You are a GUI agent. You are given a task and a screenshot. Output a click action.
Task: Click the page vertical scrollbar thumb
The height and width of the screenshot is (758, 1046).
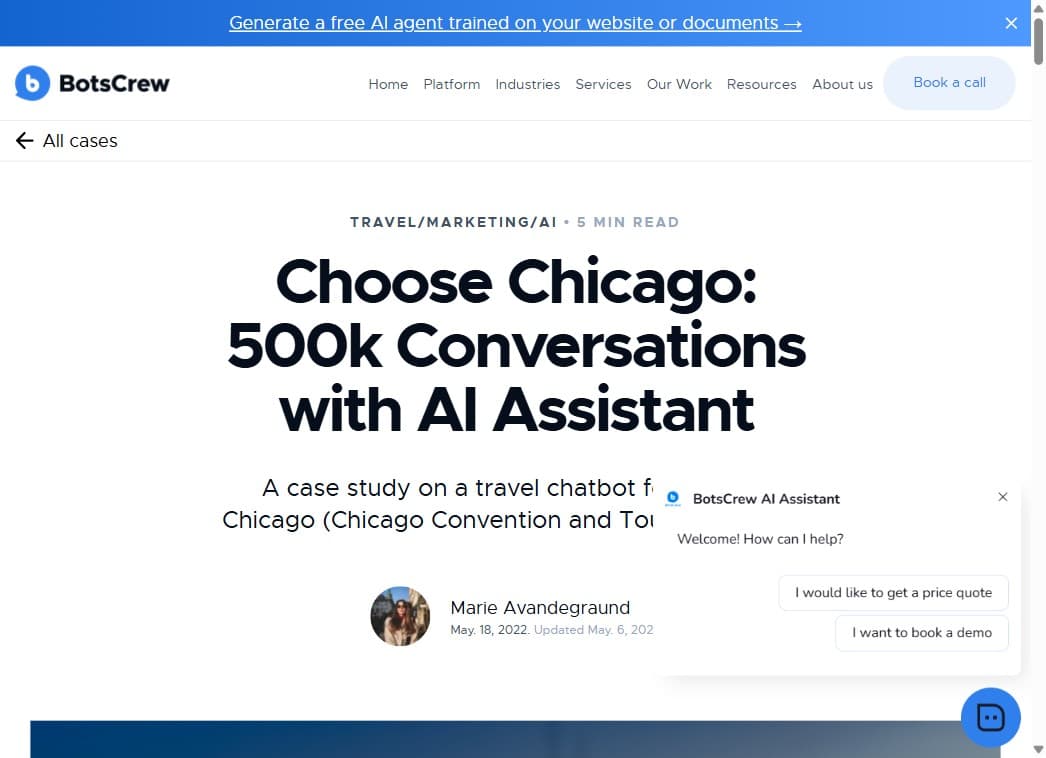[x=1038, y=41]
